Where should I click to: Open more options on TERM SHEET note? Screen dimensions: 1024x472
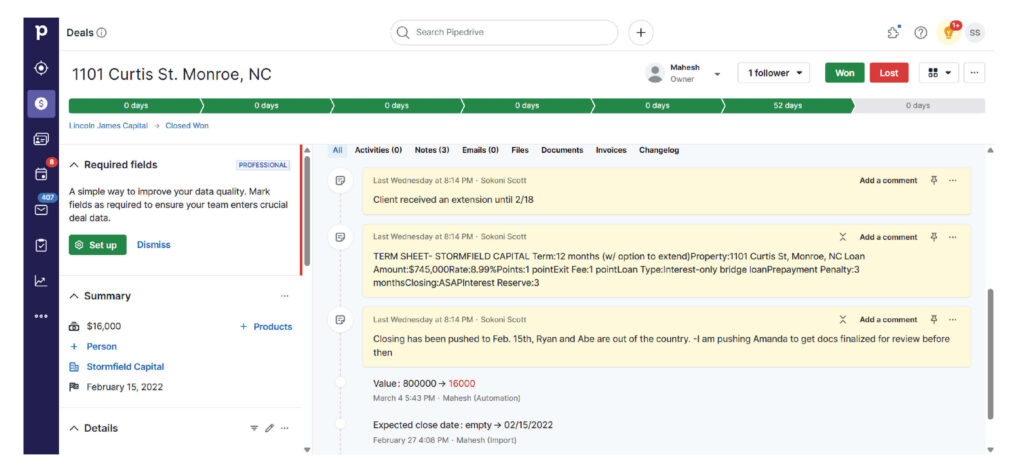pos(953,237)
